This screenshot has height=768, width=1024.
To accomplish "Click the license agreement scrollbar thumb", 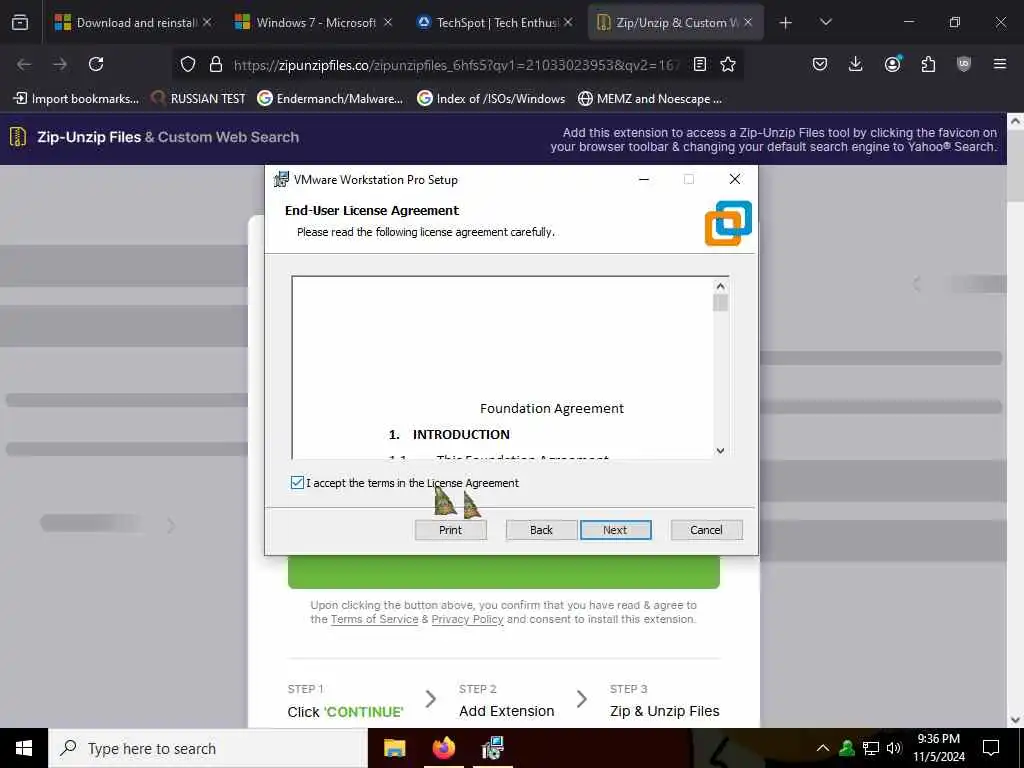I will coord(720,303).
